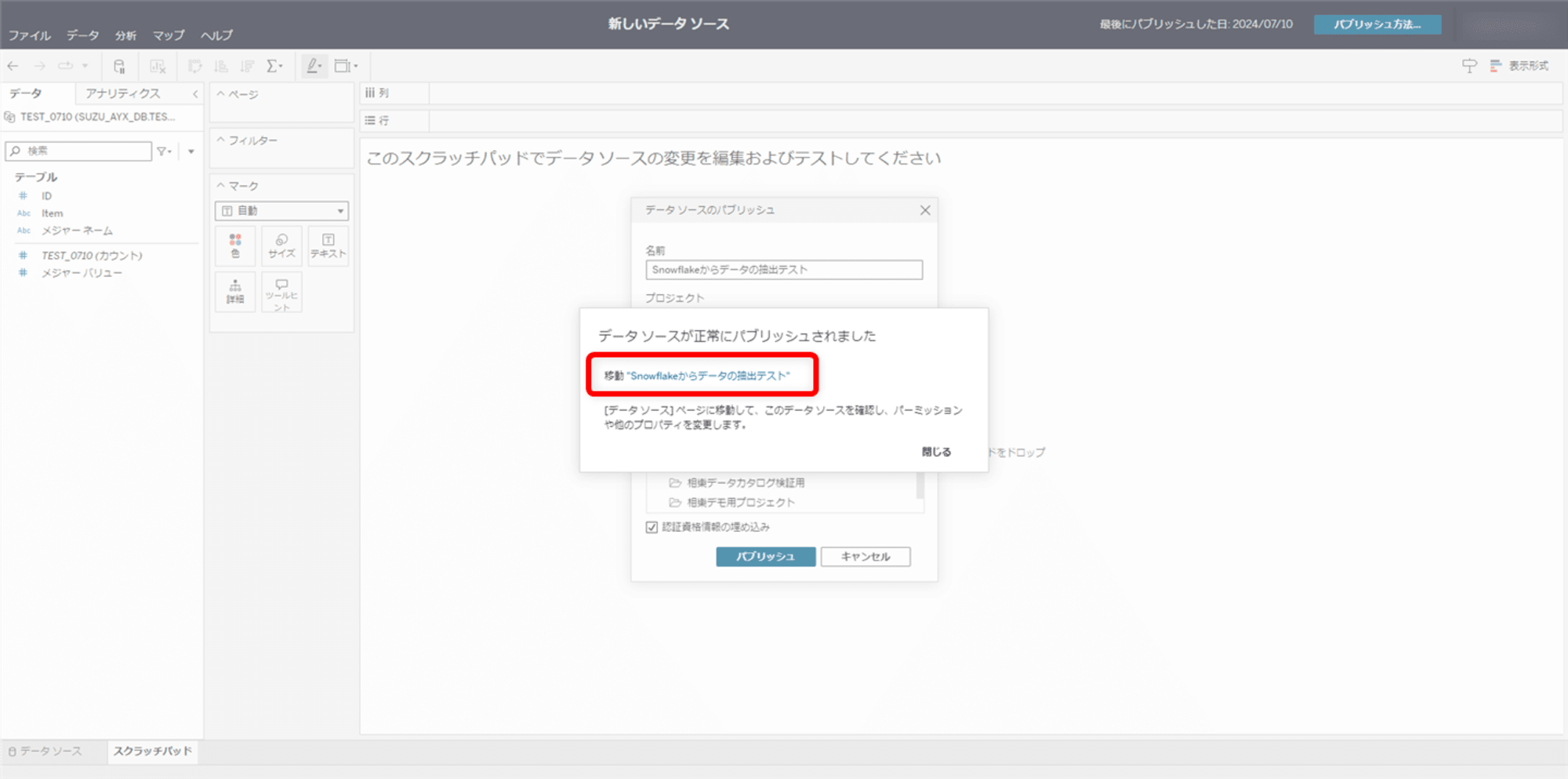Click 閉じる in the success popup
The width and height of the screenshot is (1568, 779).
click(936, 452)
